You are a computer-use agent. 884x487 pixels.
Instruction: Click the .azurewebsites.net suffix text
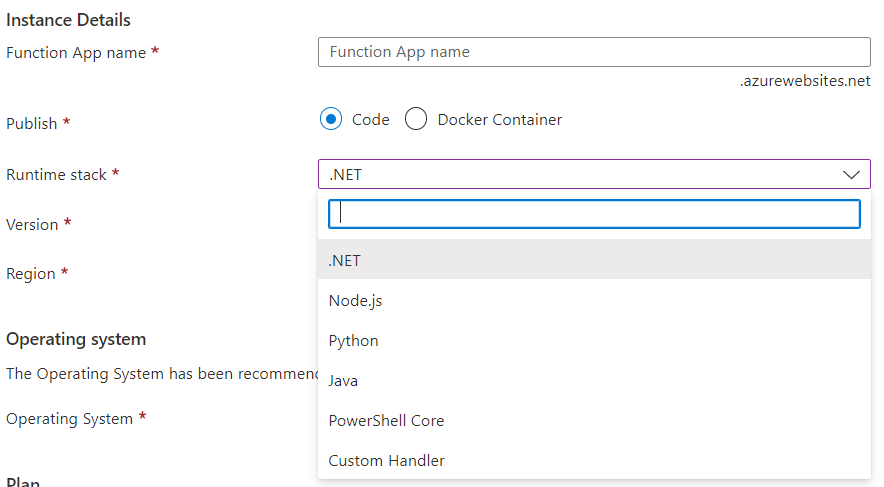805,81
